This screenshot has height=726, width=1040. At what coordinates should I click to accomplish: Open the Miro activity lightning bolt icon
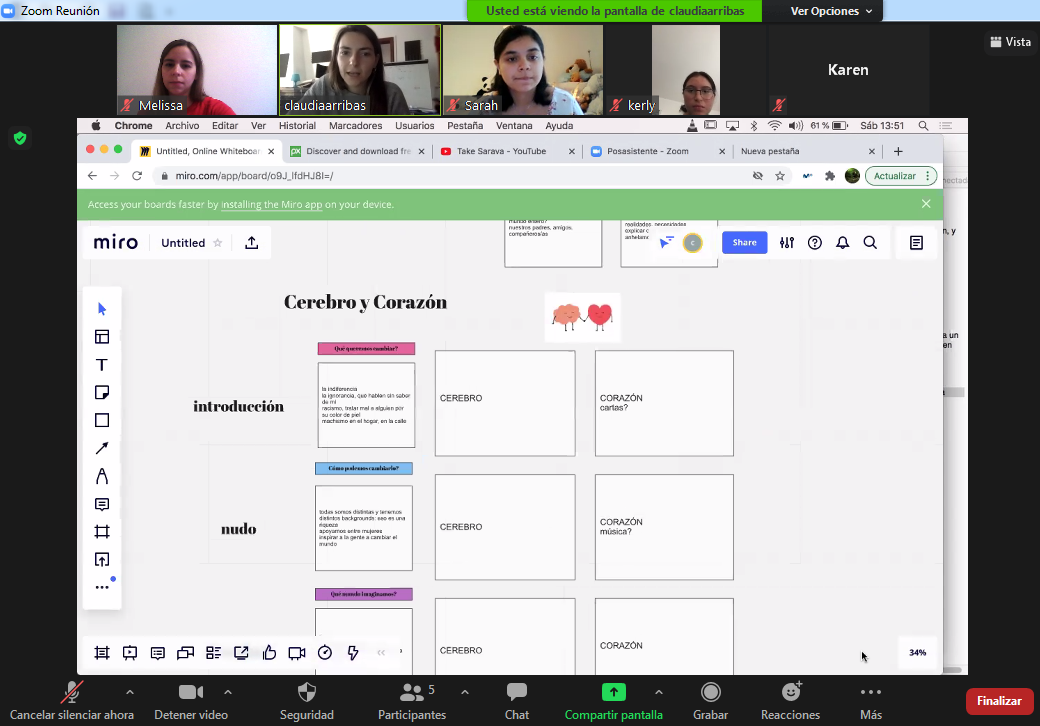pyautogui.click(x=353, y=653)
